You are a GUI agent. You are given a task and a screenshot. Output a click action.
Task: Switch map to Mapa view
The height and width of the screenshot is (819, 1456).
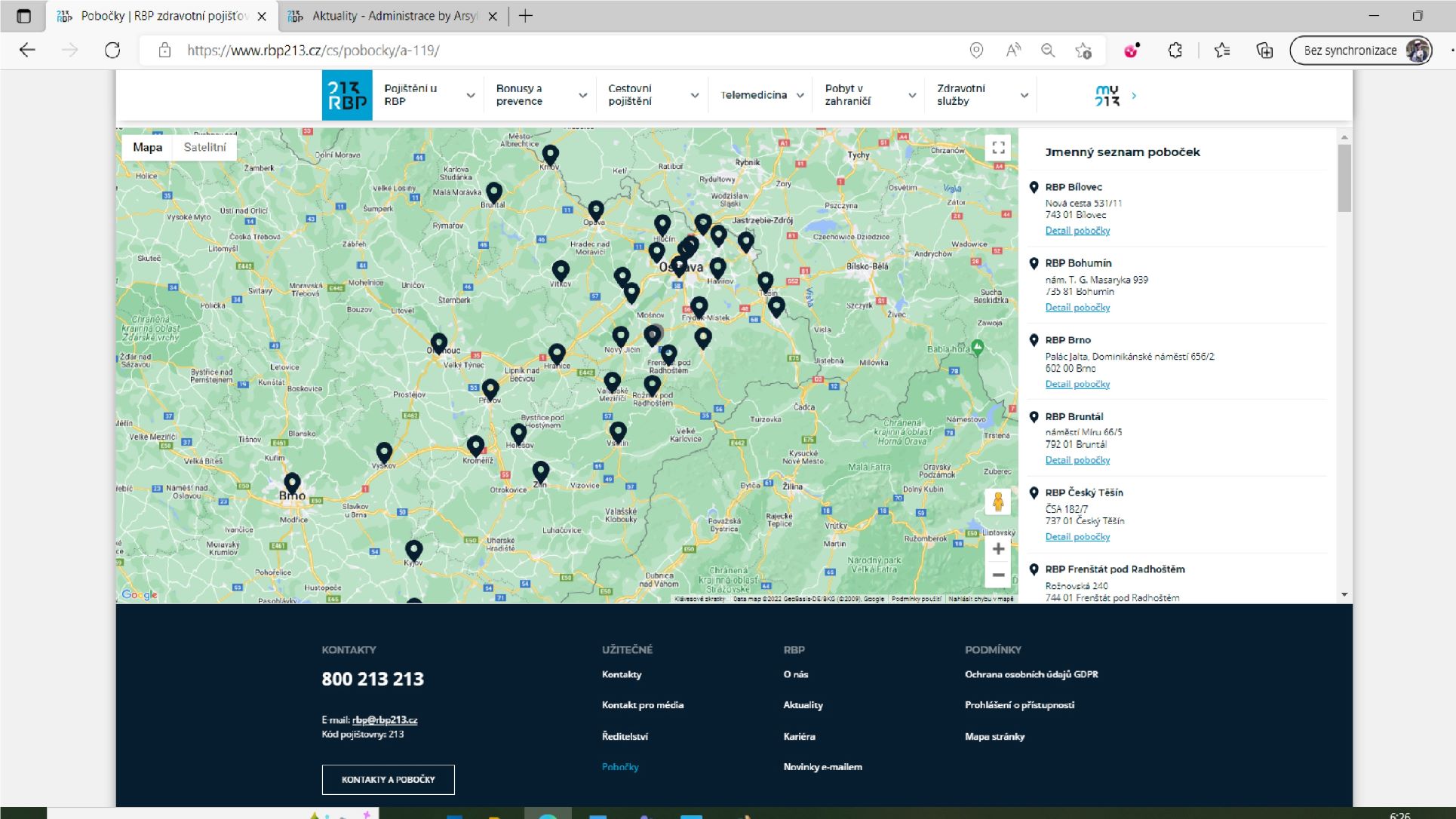click(x=148, y=148)
